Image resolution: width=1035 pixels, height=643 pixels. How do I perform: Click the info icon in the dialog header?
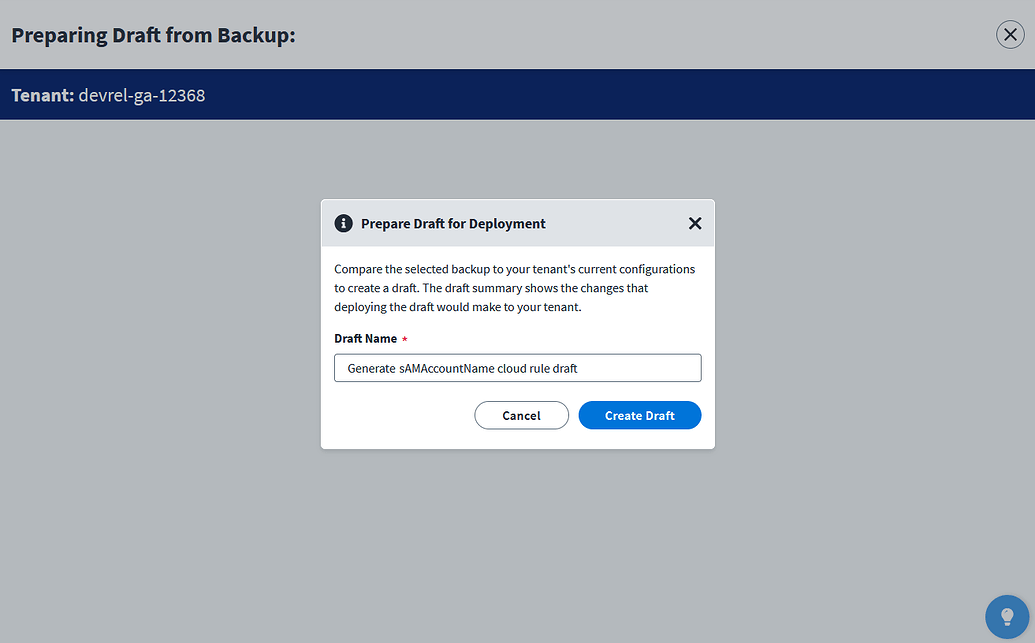(x=343, y=223)
